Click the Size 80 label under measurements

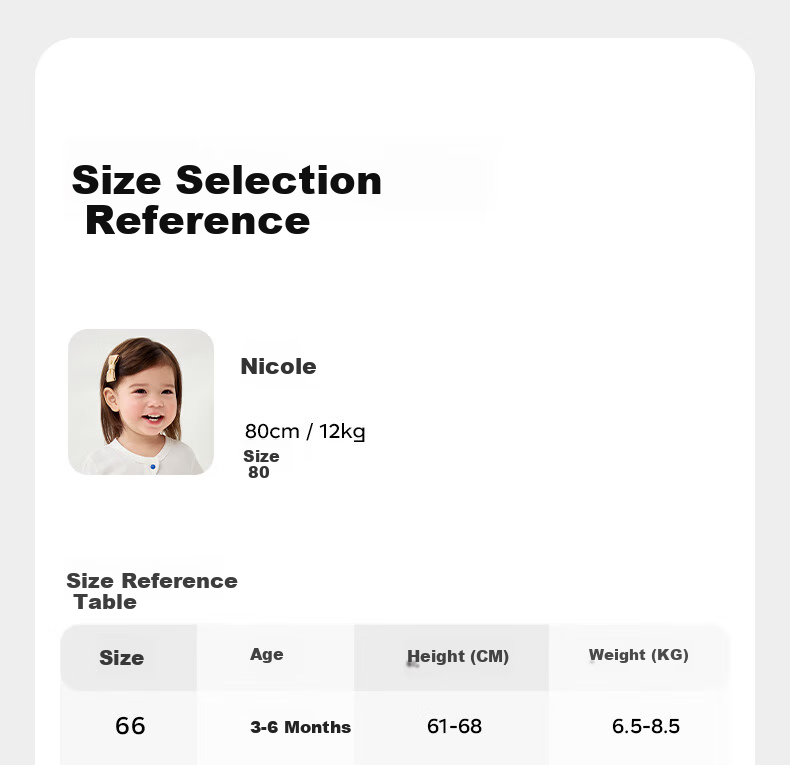261,464
